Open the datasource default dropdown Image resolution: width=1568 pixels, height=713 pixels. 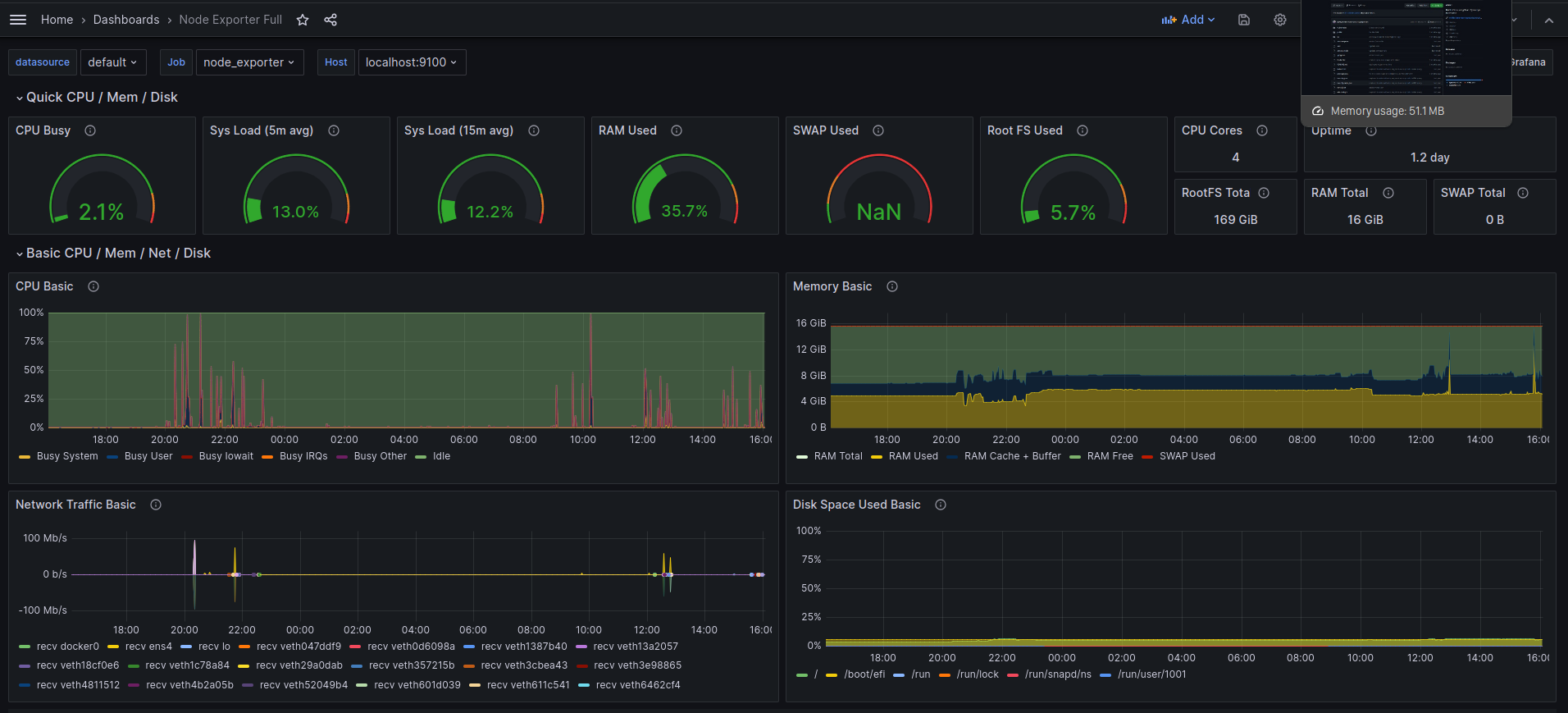click(113, 62)
